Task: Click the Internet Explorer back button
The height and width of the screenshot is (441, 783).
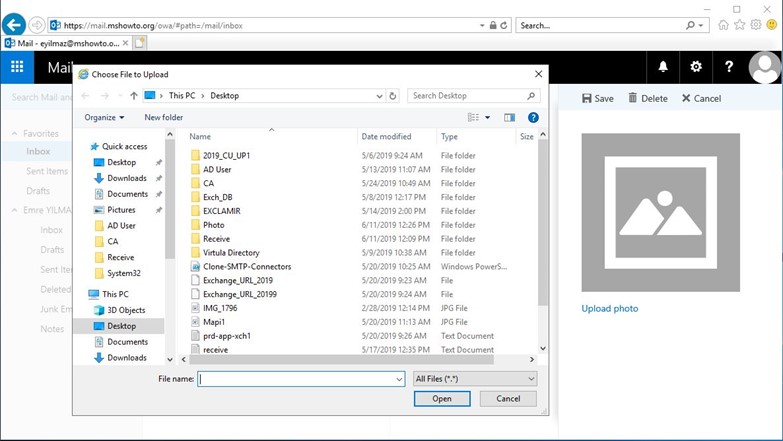Action: point(13,25)
